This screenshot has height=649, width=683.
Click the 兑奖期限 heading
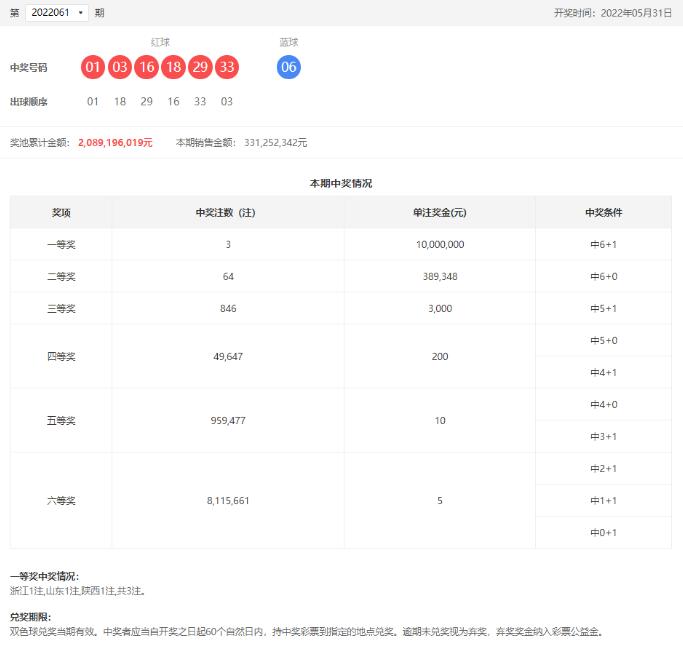[30, 617]
